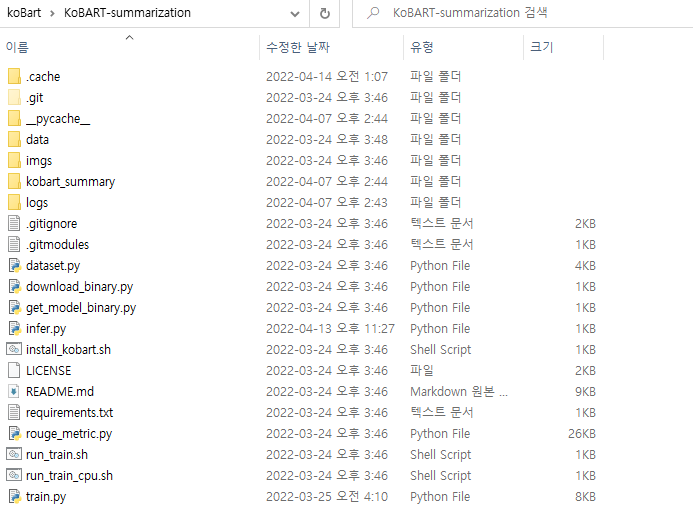Sort by the 유형 column header

[x=421, y=47]
